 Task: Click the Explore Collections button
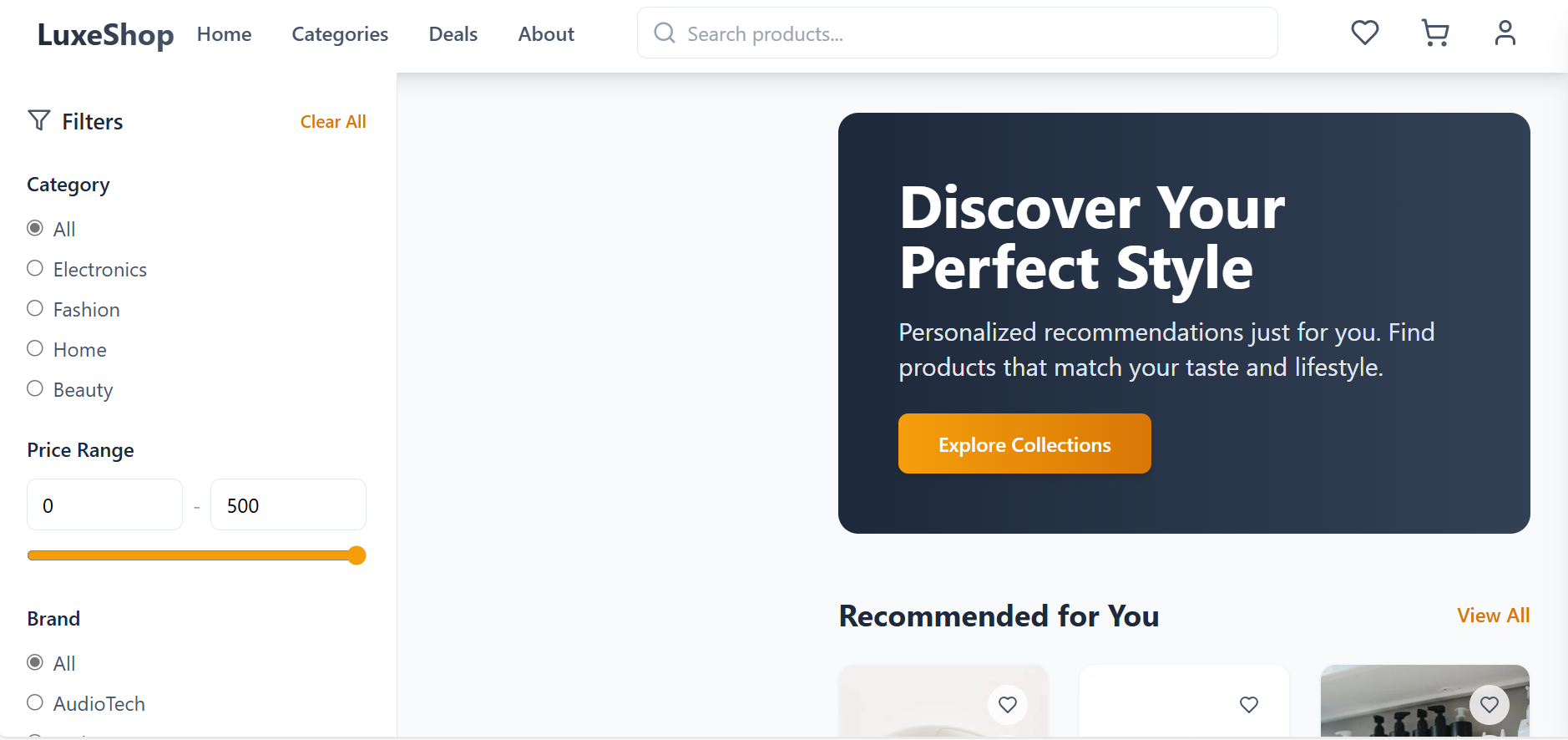point(1024,443)
